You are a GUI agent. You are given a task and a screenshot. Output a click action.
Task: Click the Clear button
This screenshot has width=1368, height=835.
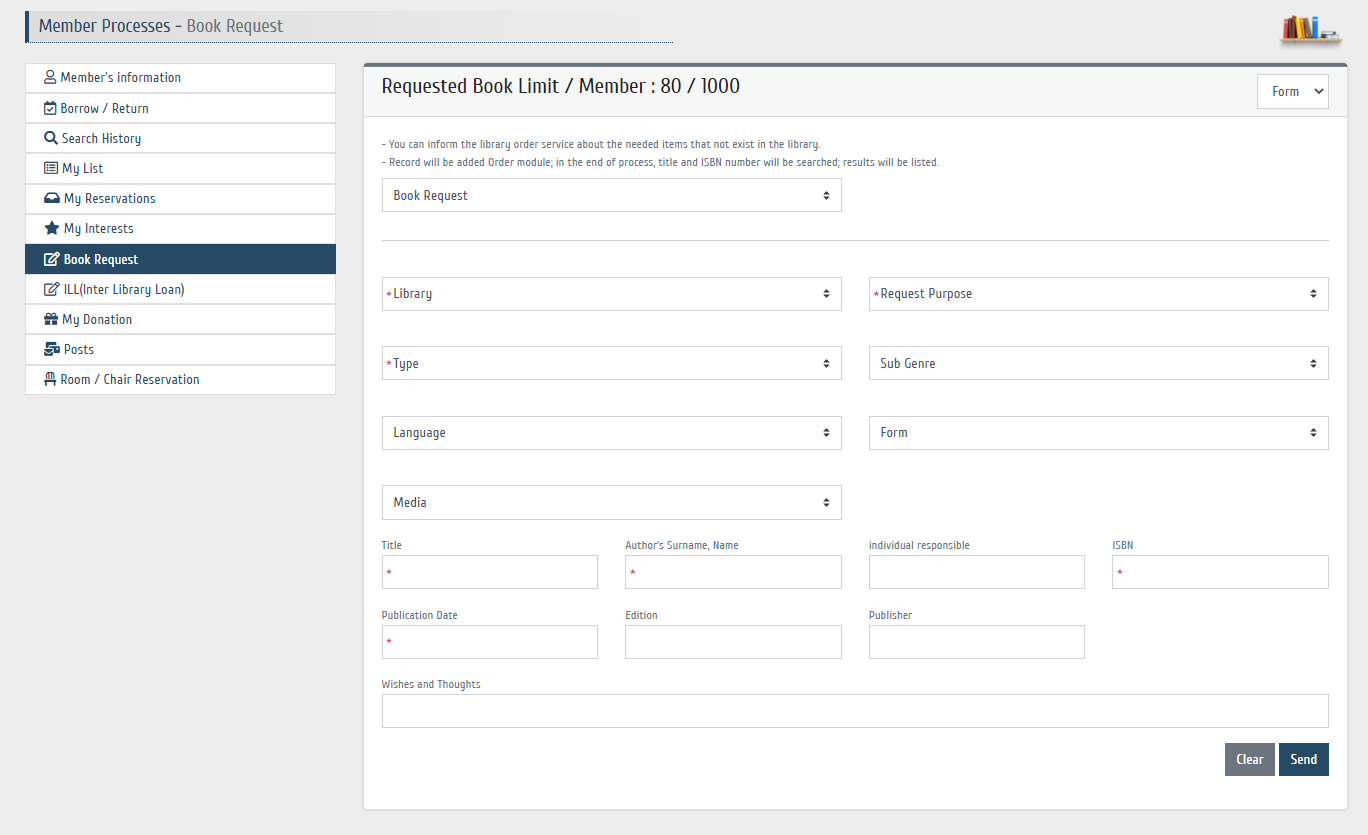click(1249, 759)
